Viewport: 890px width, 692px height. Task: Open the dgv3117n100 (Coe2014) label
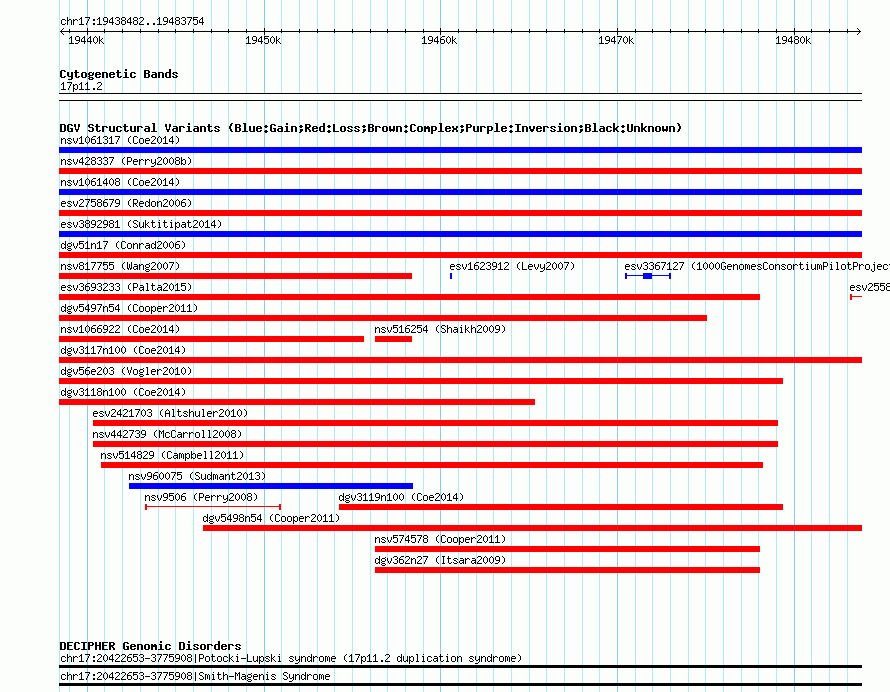123,350
